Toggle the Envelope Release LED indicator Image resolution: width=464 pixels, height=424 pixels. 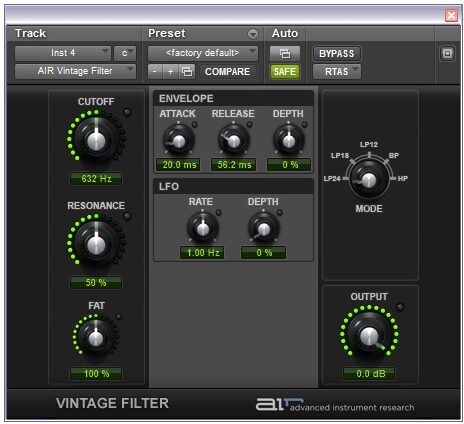249,124
